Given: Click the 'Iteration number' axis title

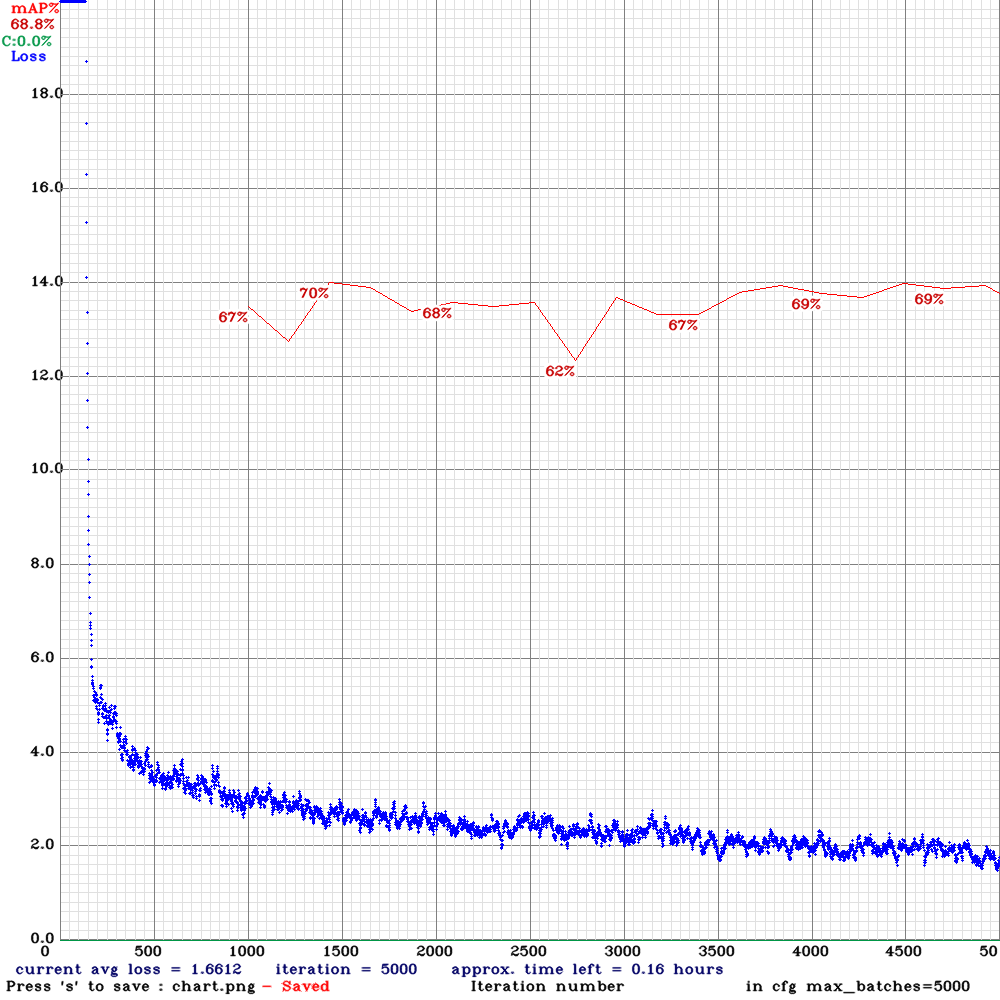Looking at the screenshot, I should (547, 987).
